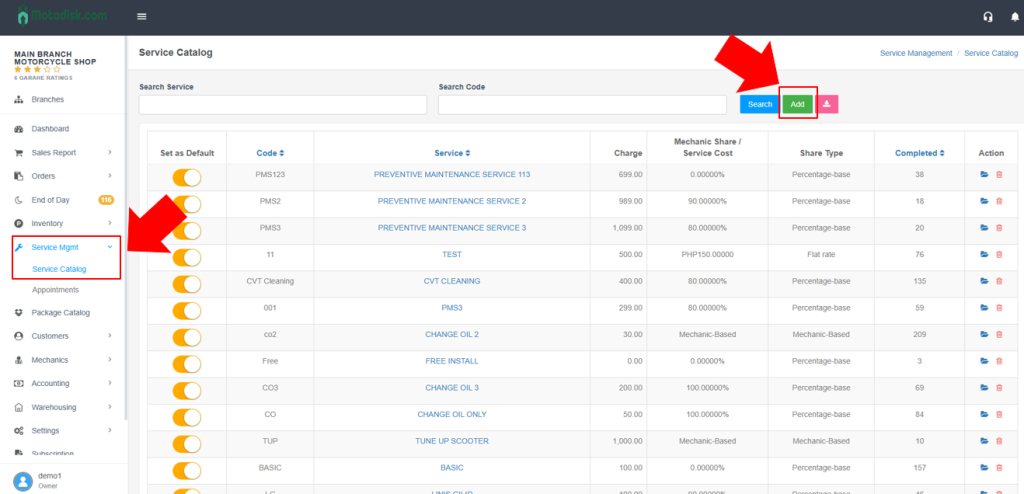Click the hamburger menu icon in top bar

(x=142, y=16)
